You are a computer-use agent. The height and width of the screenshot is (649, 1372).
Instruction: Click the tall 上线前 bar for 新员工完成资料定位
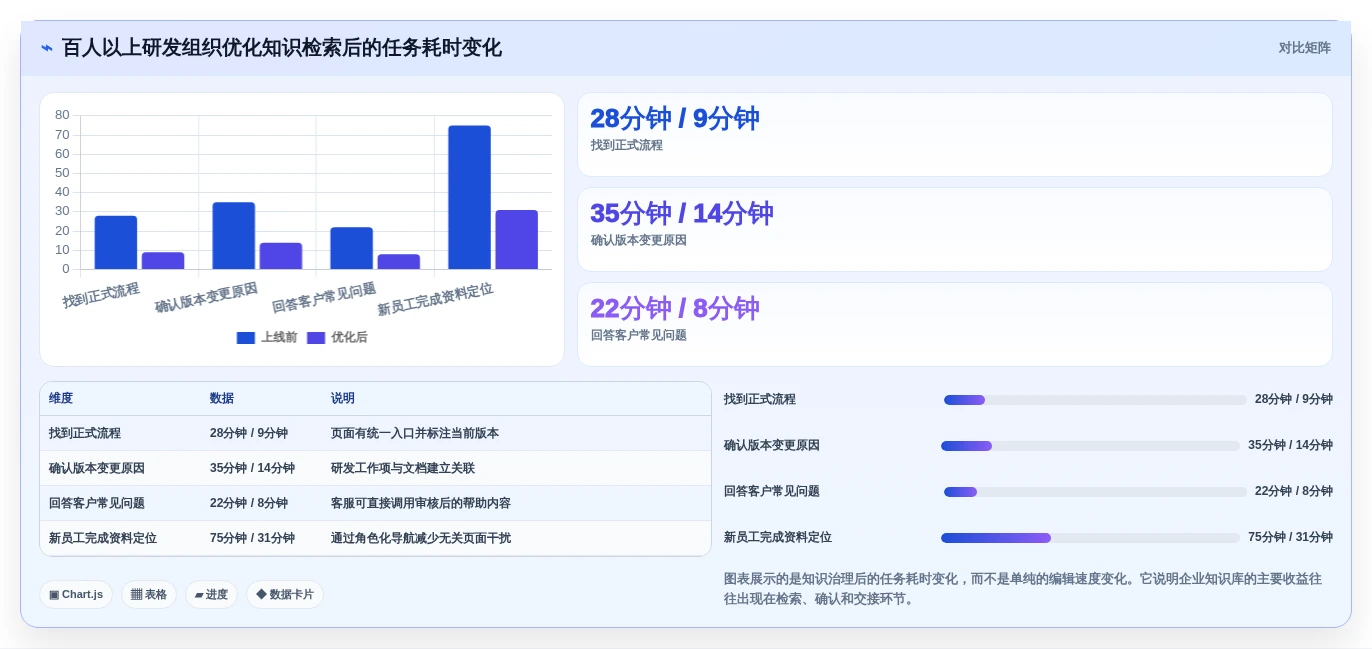click(469, 197)
